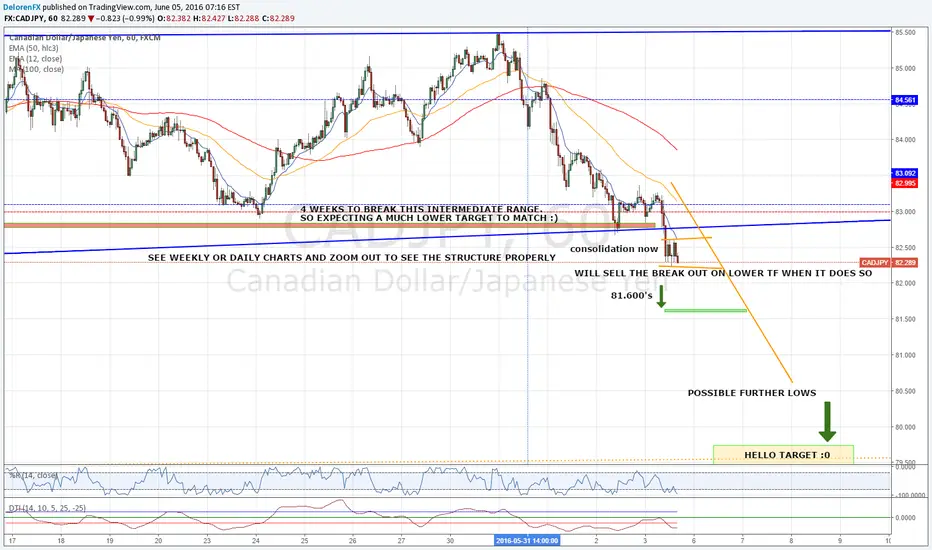The image size is (932, 550).
Task: Click the -100.0000 scale label in %R pane
Action: [x=910, y=495]
